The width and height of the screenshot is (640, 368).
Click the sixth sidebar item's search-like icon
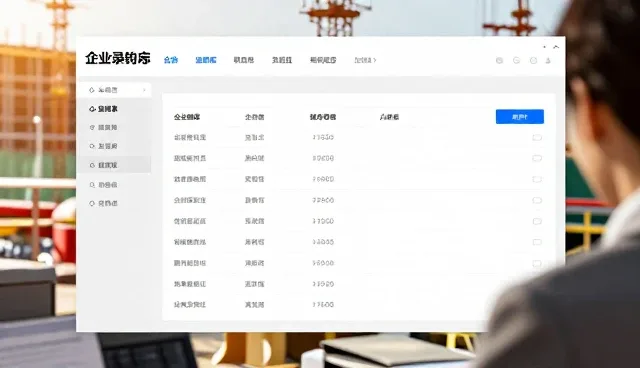tap(92, 185)
